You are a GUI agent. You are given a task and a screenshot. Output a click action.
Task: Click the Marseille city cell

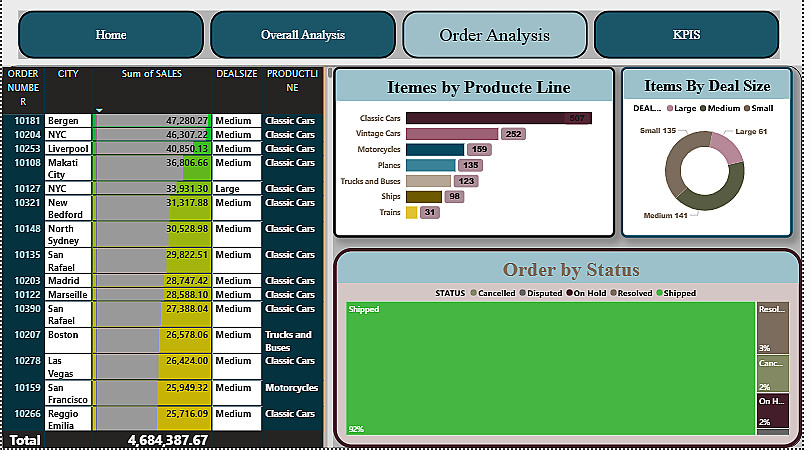[x=68, y=294]
